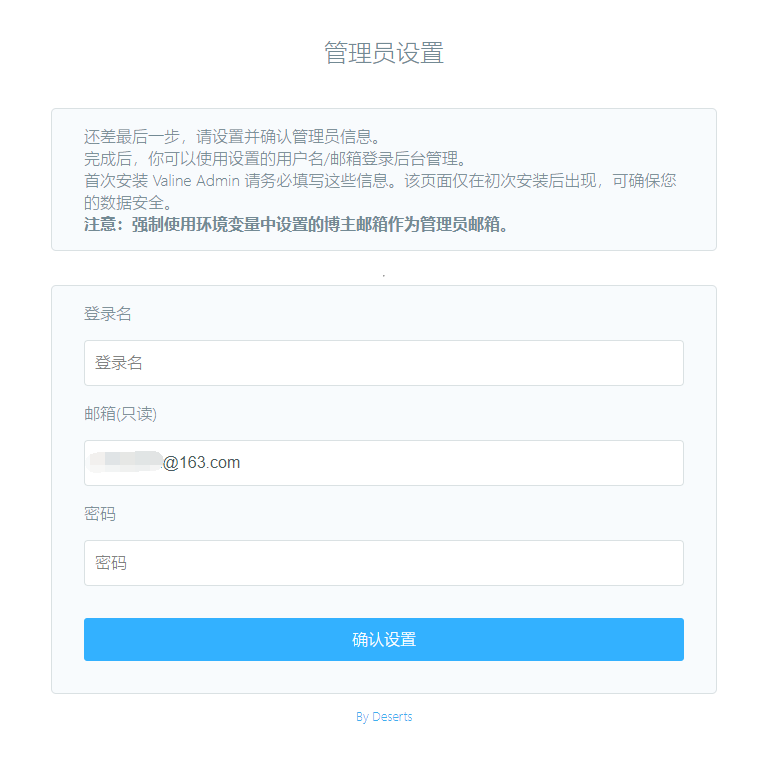Click the @163.com text in the email field
This screenshot has width=784, height=763.
pyautogui.click(x=202, y=463)
